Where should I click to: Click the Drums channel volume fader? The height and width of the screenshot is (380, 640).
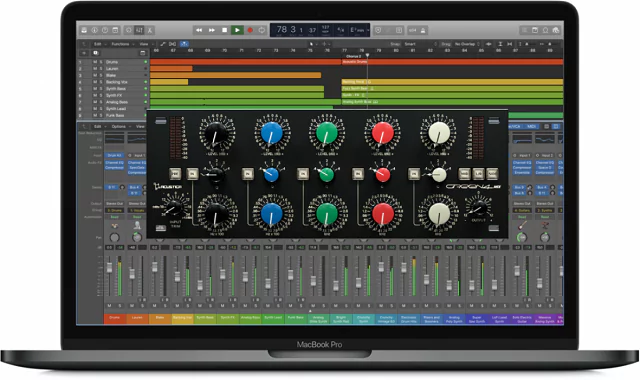pyautogui.click(x=109, y=268)
